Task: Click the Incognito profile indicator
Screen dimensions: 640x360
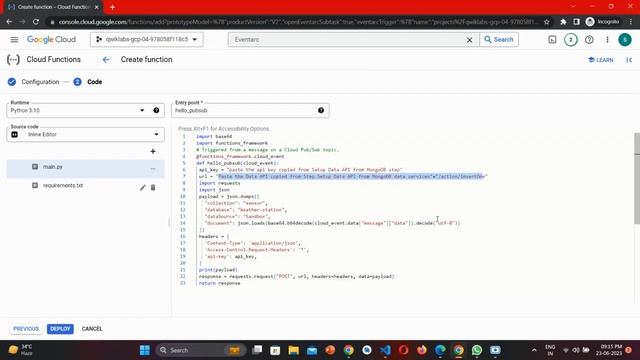Action: click(x=602, y=22)
